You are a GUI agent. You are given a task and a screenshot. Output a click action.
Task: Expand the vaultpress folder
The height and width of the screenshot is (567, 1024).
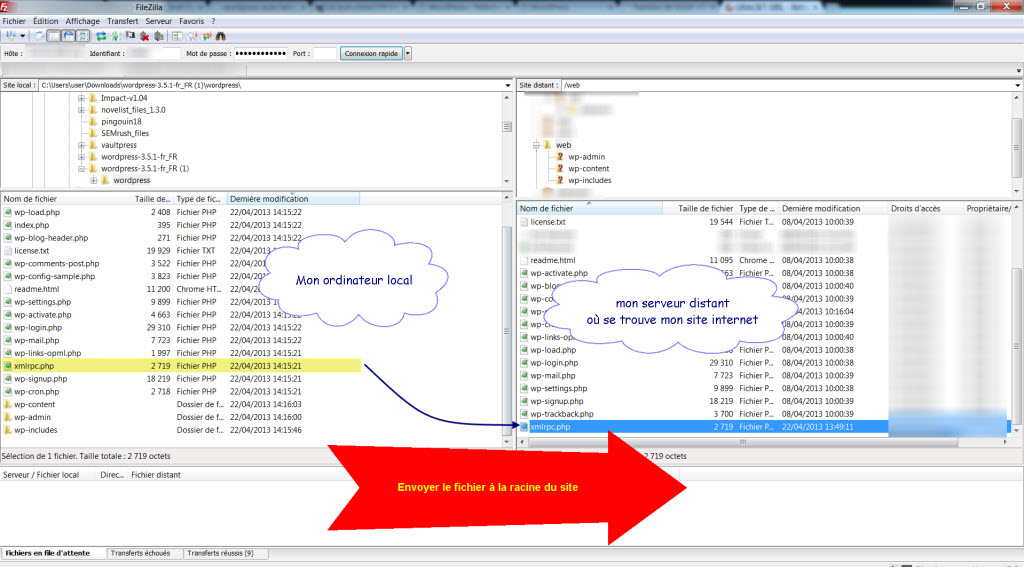(82, 145)
